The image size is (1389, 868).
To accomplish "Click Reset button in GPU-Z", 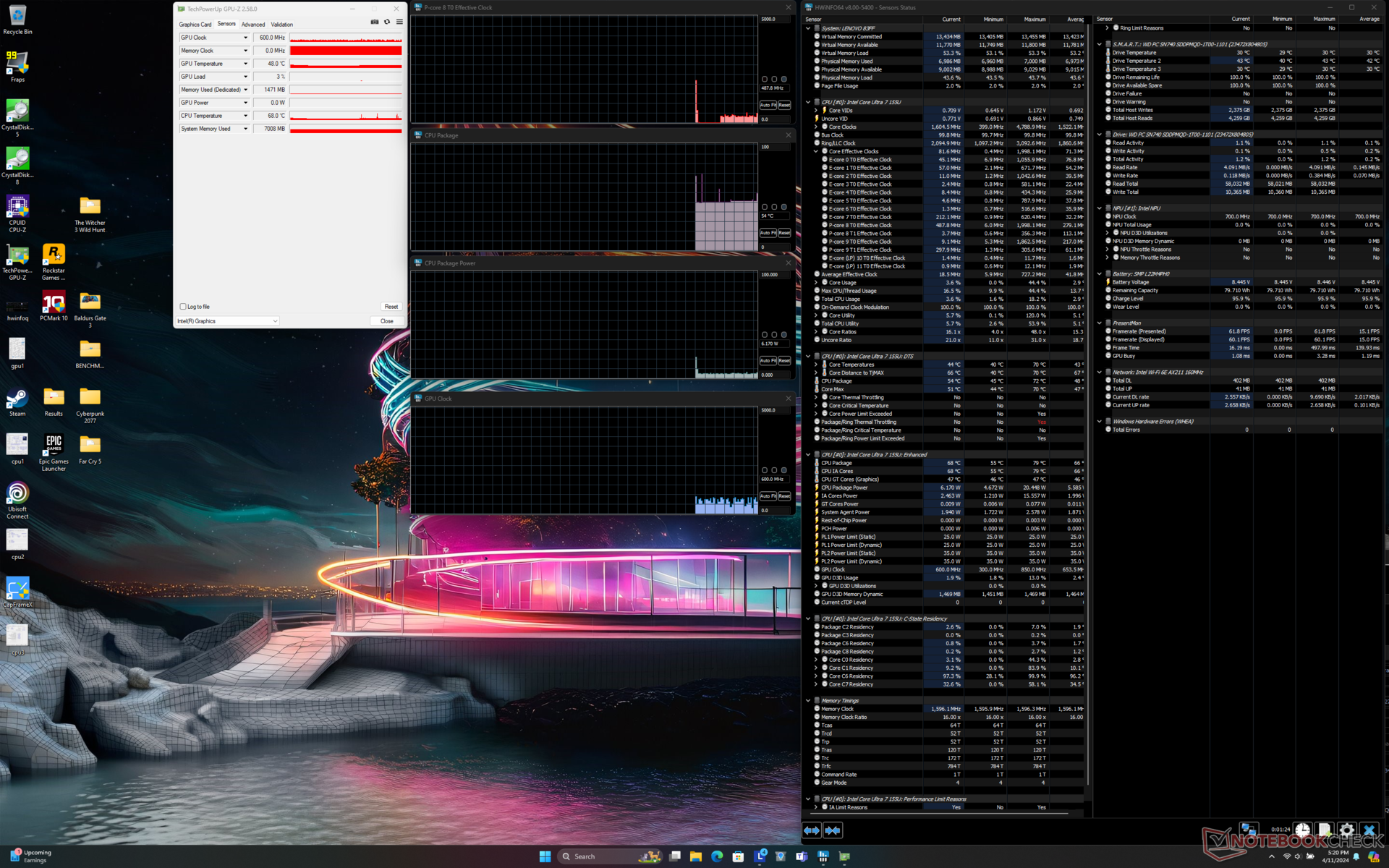I will click(391, 307).
